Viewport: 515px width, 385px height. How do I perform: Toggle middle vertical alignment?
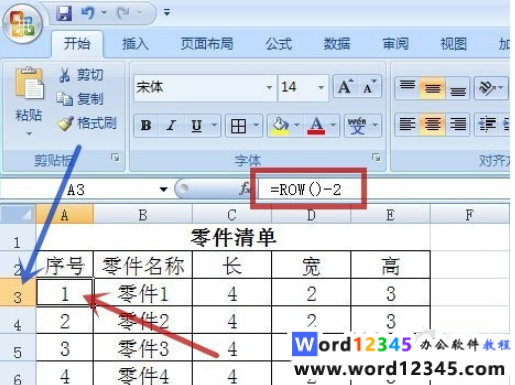[x=432, y=88]
